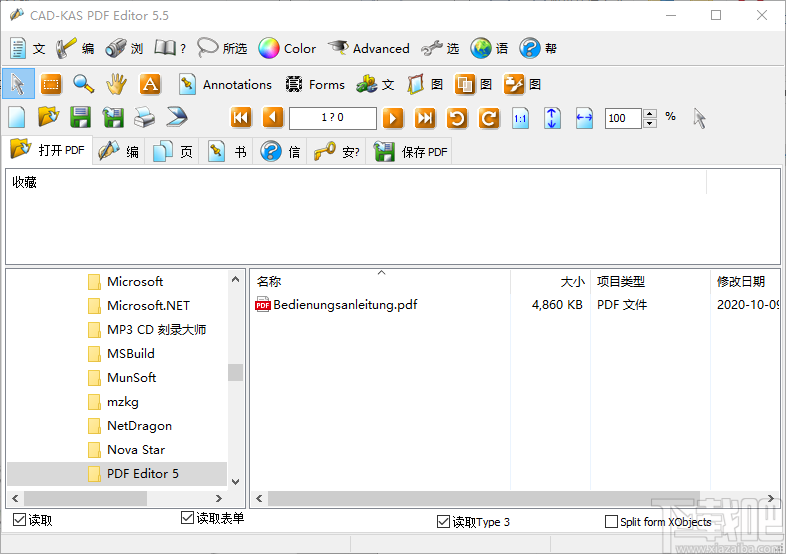This screenshot has width=786, height=554.
Task: Jump to the first page
Action: [241, 118]
